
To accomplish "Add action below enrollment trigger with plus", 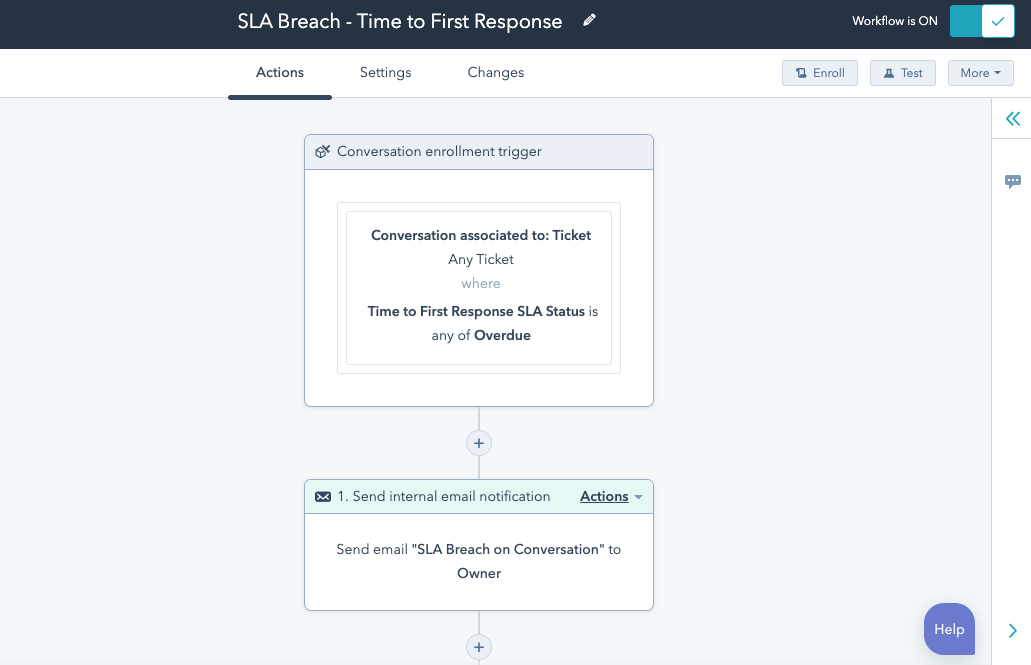I will [479, 443].
